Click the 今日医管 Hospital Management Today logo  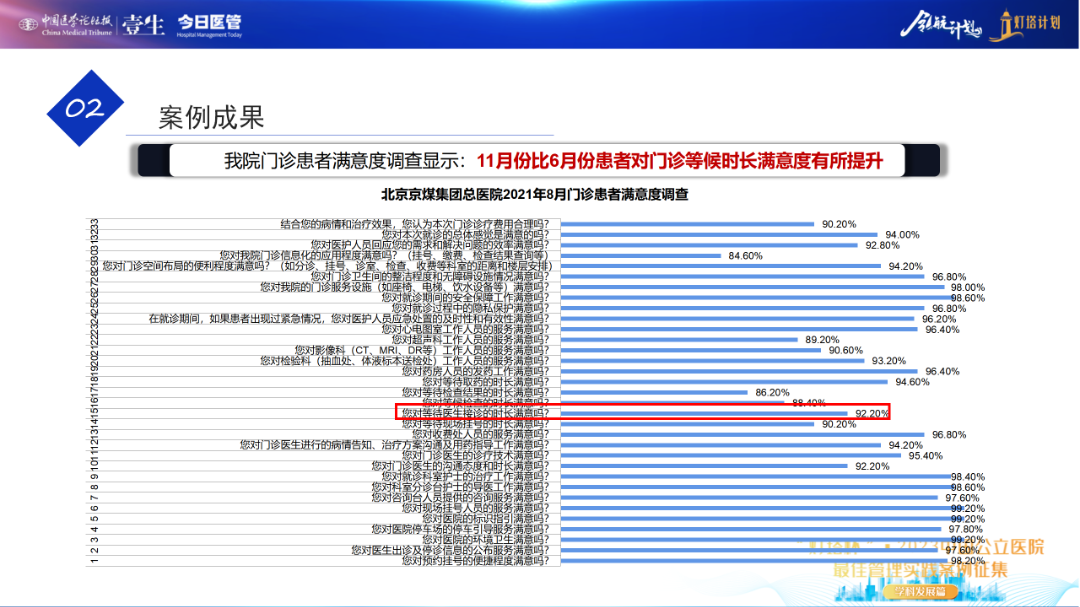point(209,24)
